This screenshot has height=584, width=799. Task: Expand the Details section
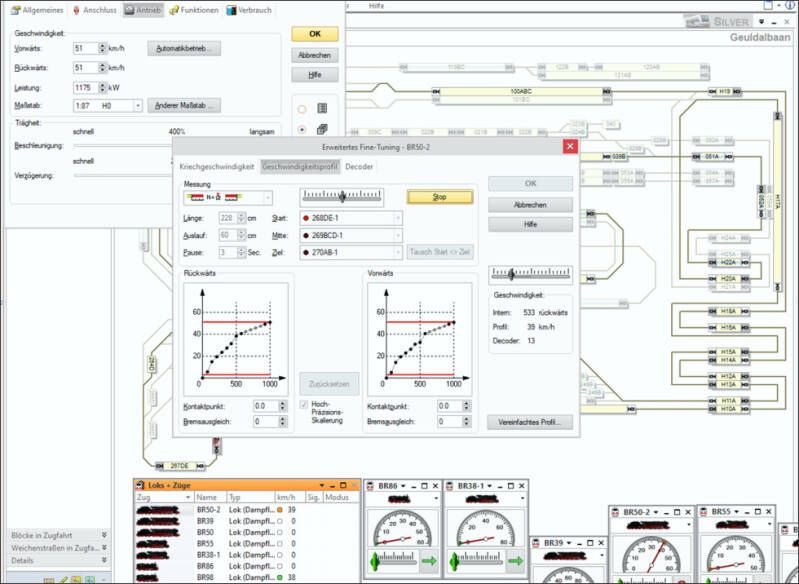click(104, 560)
